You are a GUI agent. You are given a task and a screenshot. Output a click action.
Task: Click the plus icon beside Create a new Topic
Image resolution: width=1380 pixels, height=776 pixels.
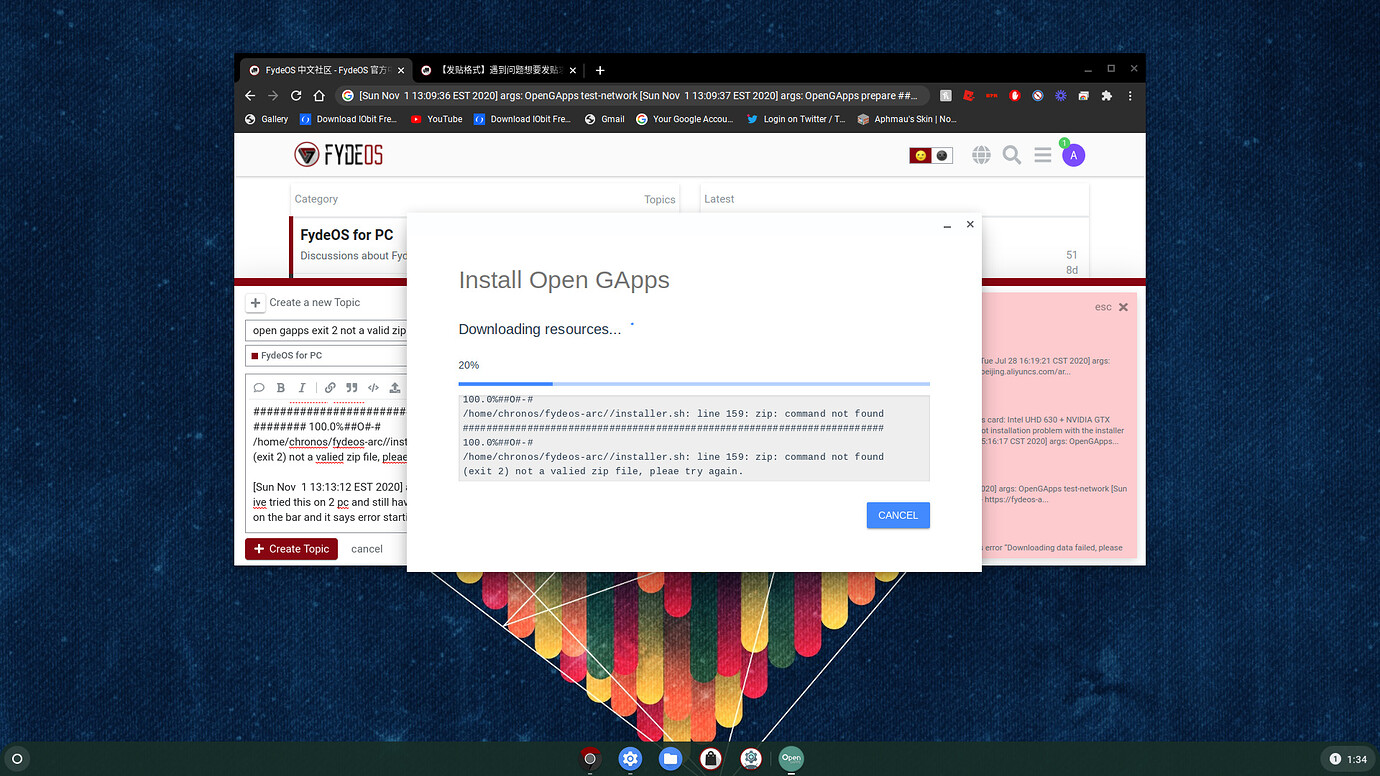pyautogui.click(x=255, y=302)
